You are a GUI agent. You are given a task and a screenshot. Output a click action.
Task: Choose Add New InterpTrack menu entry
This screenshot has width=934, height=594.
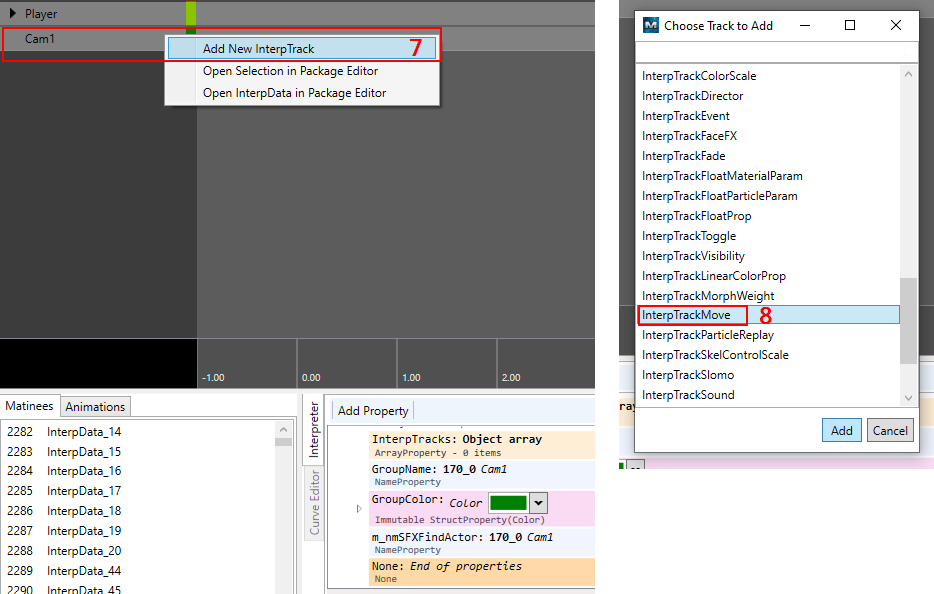coord(302,49)
